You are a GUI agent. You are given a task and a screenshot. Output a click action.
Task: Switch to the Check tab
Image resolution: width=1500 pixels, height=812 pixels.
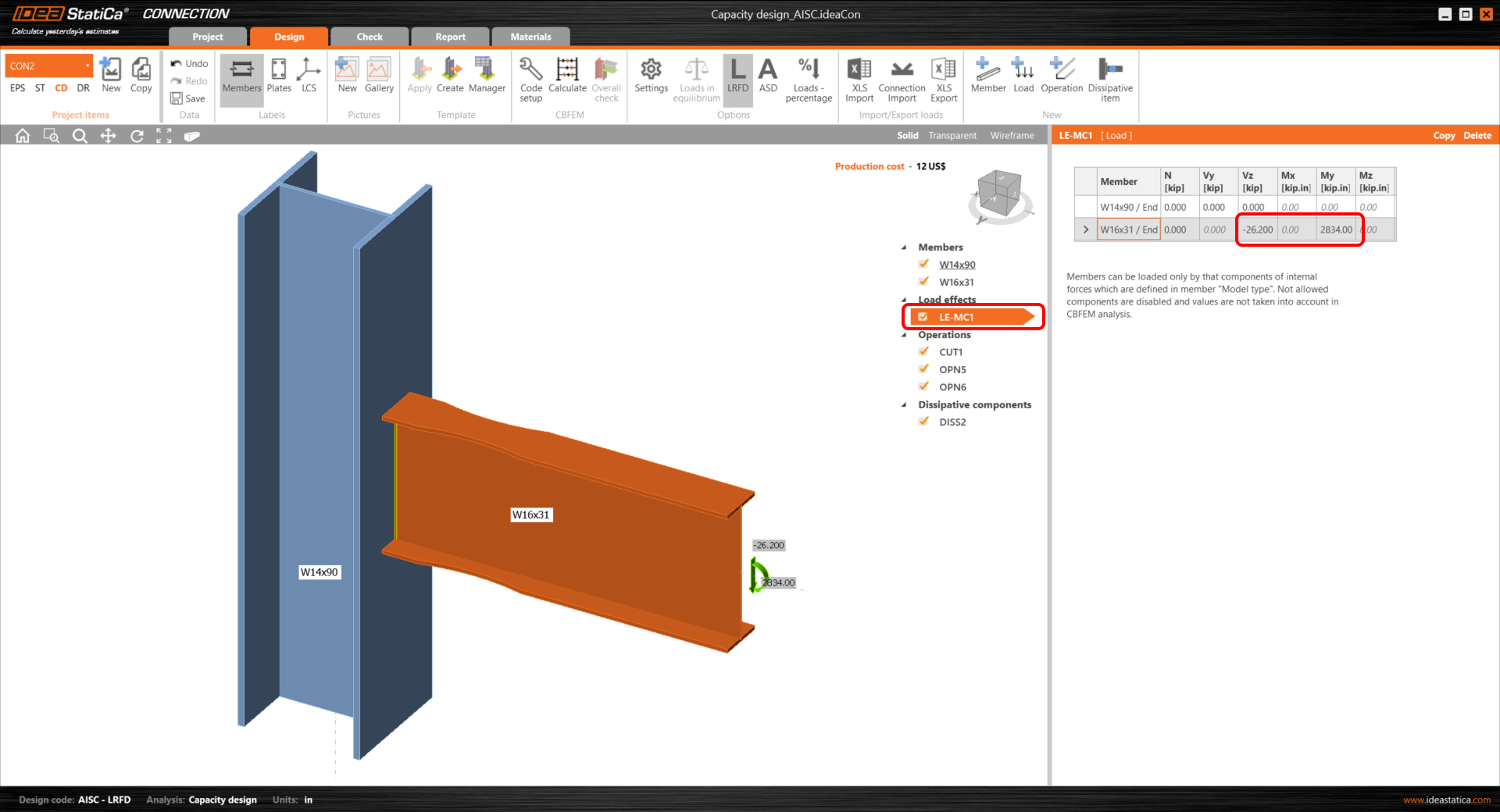pyautogui.click(x=370, y=37)
